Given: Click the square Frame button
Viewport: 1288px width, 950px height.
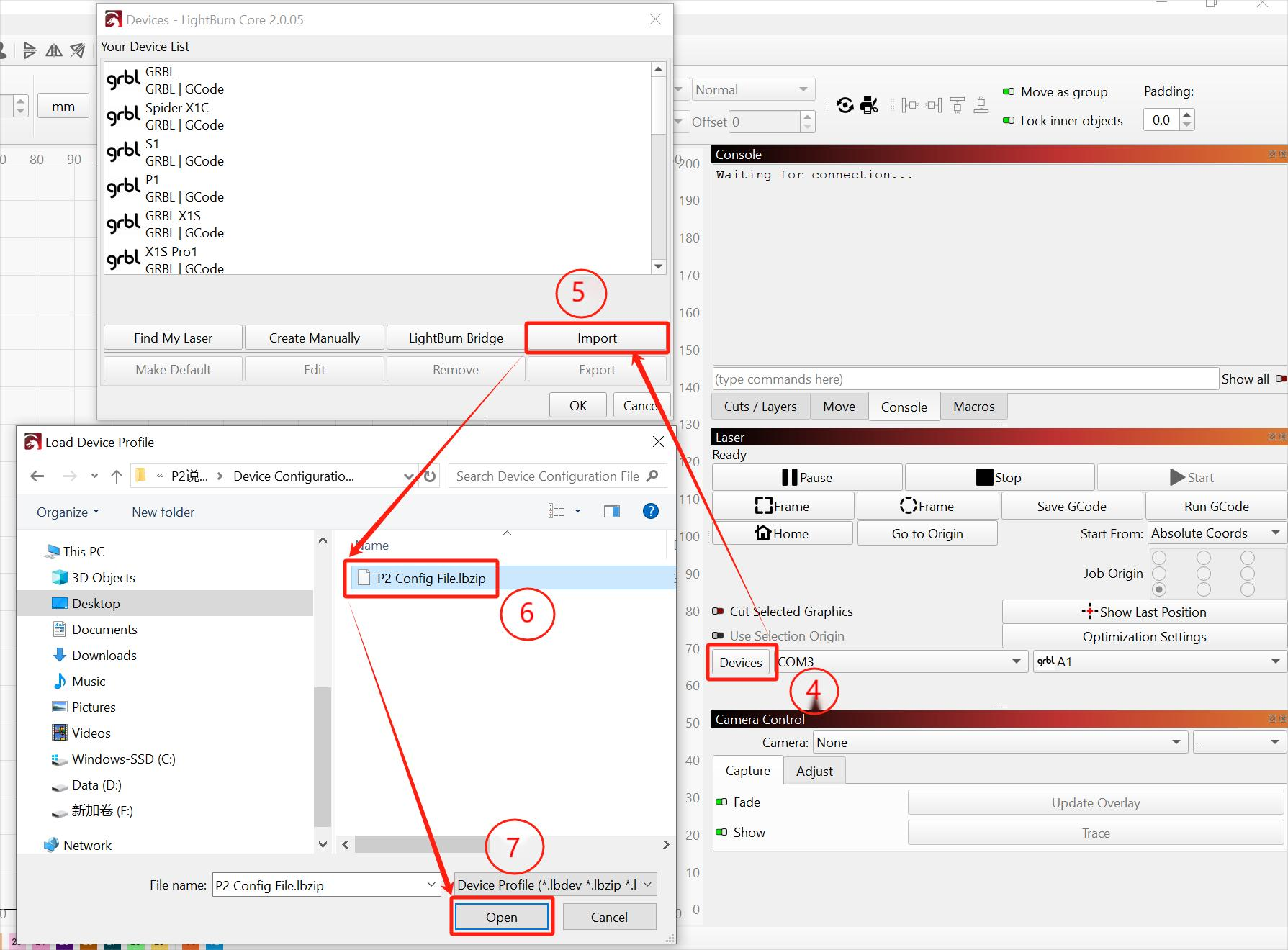Looking at the screenshot, I should click(783, 506).
